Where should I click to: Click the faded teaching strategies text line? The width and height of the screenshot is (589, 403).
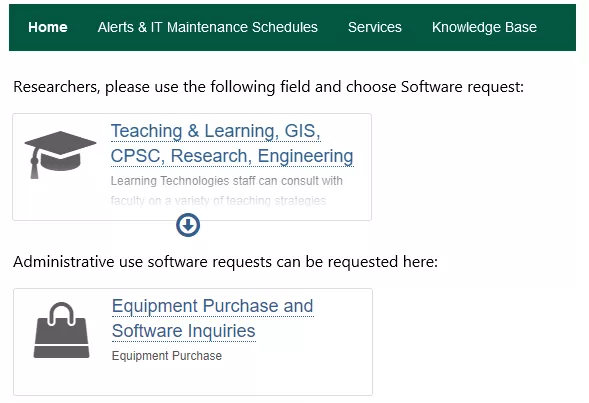(218, 201)
